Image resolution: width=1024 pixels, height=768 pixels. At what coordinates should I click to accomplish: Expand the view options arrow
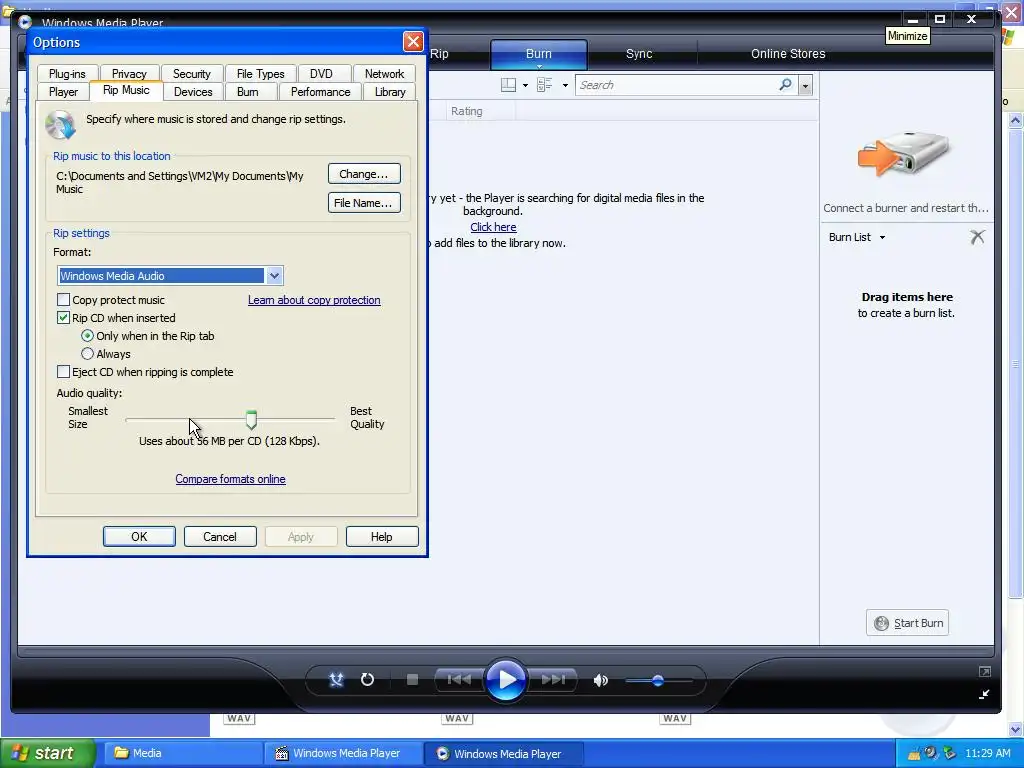point(565,86)
